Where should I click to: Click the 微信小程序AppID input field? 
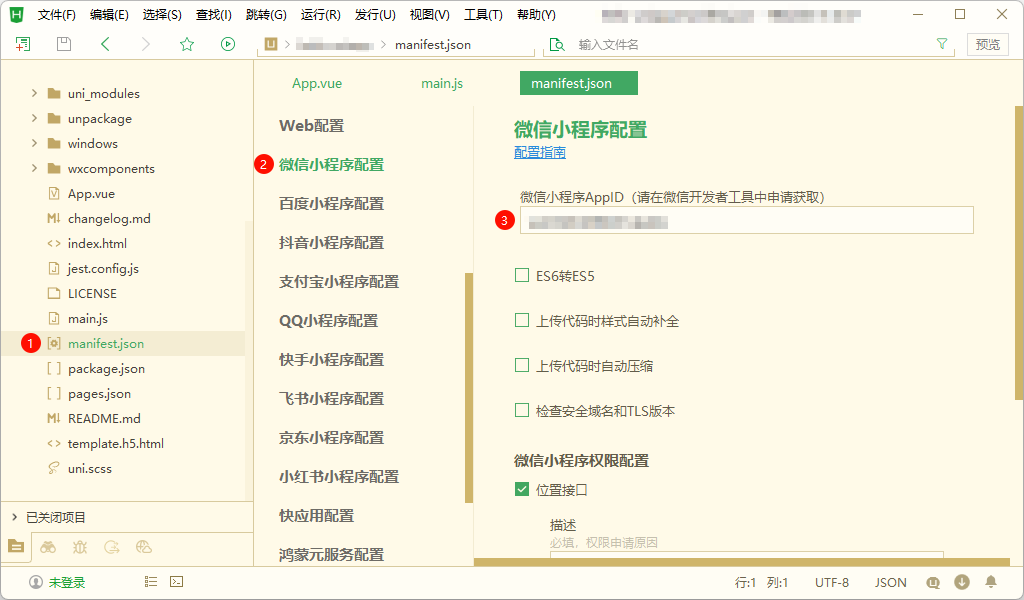click(x=745, y=221)
